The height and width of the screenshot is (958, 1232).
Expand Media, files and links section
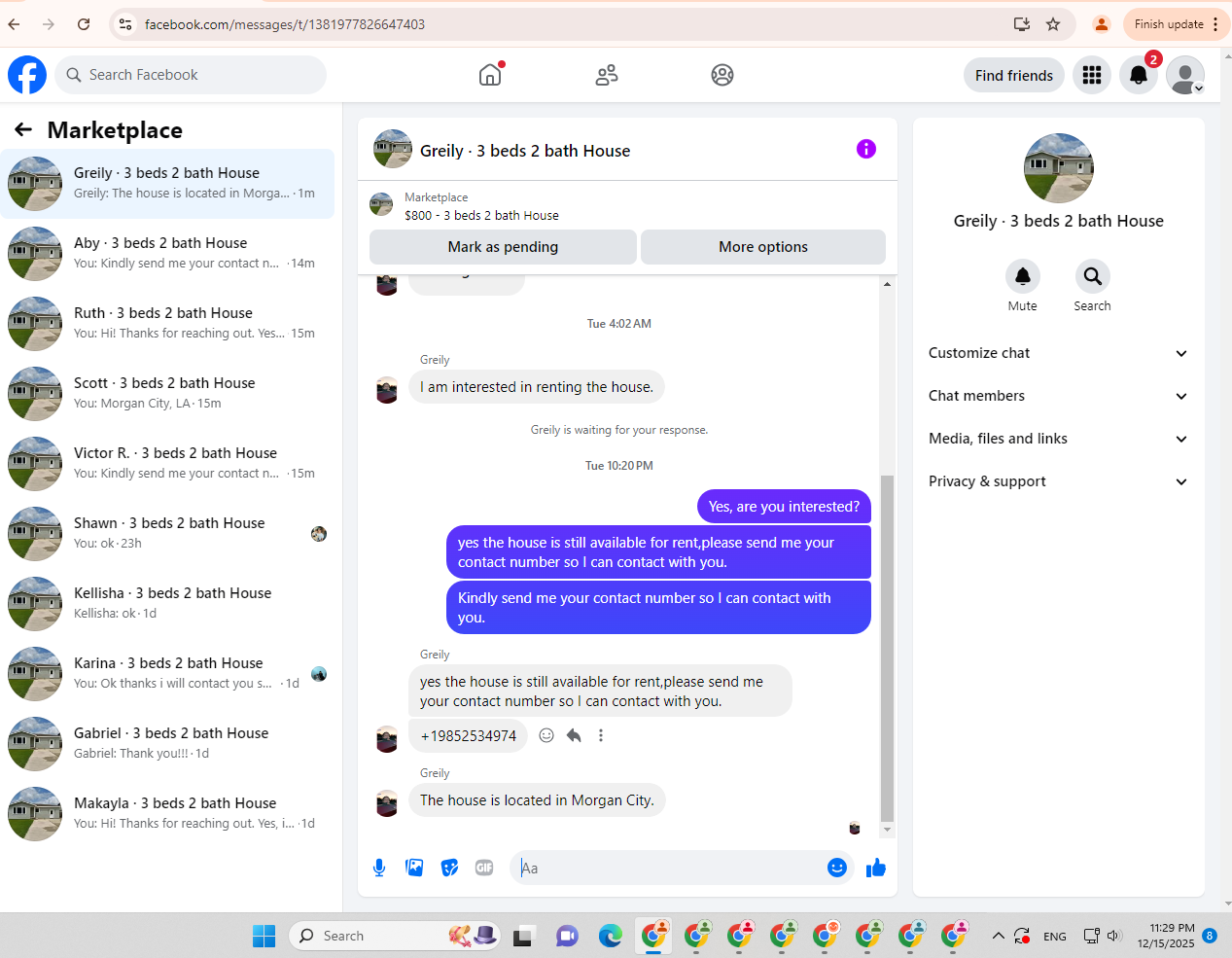[1058, 439]
